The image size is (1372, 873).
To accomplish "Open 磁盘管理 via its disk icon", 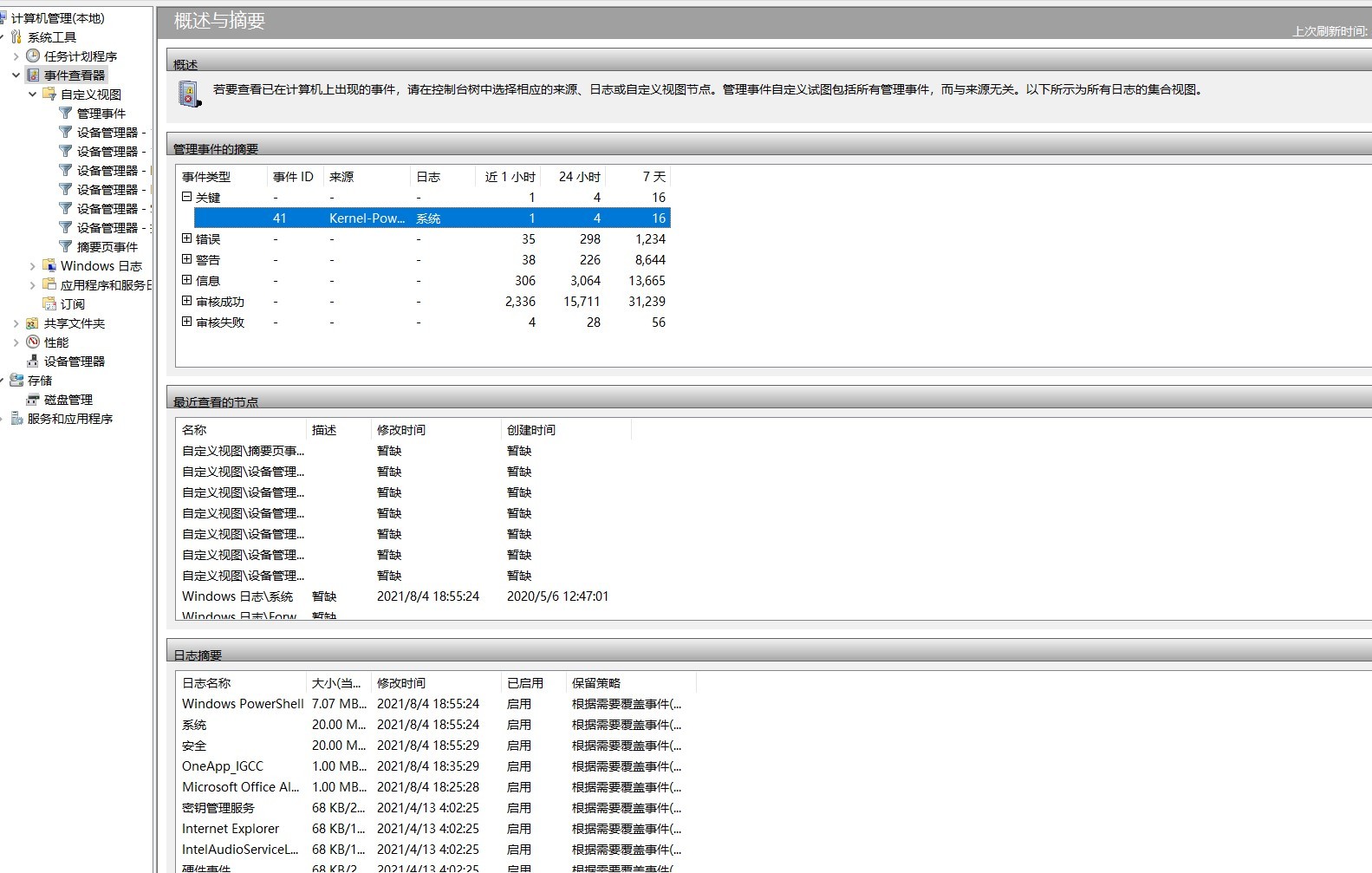I will point(33,399).
